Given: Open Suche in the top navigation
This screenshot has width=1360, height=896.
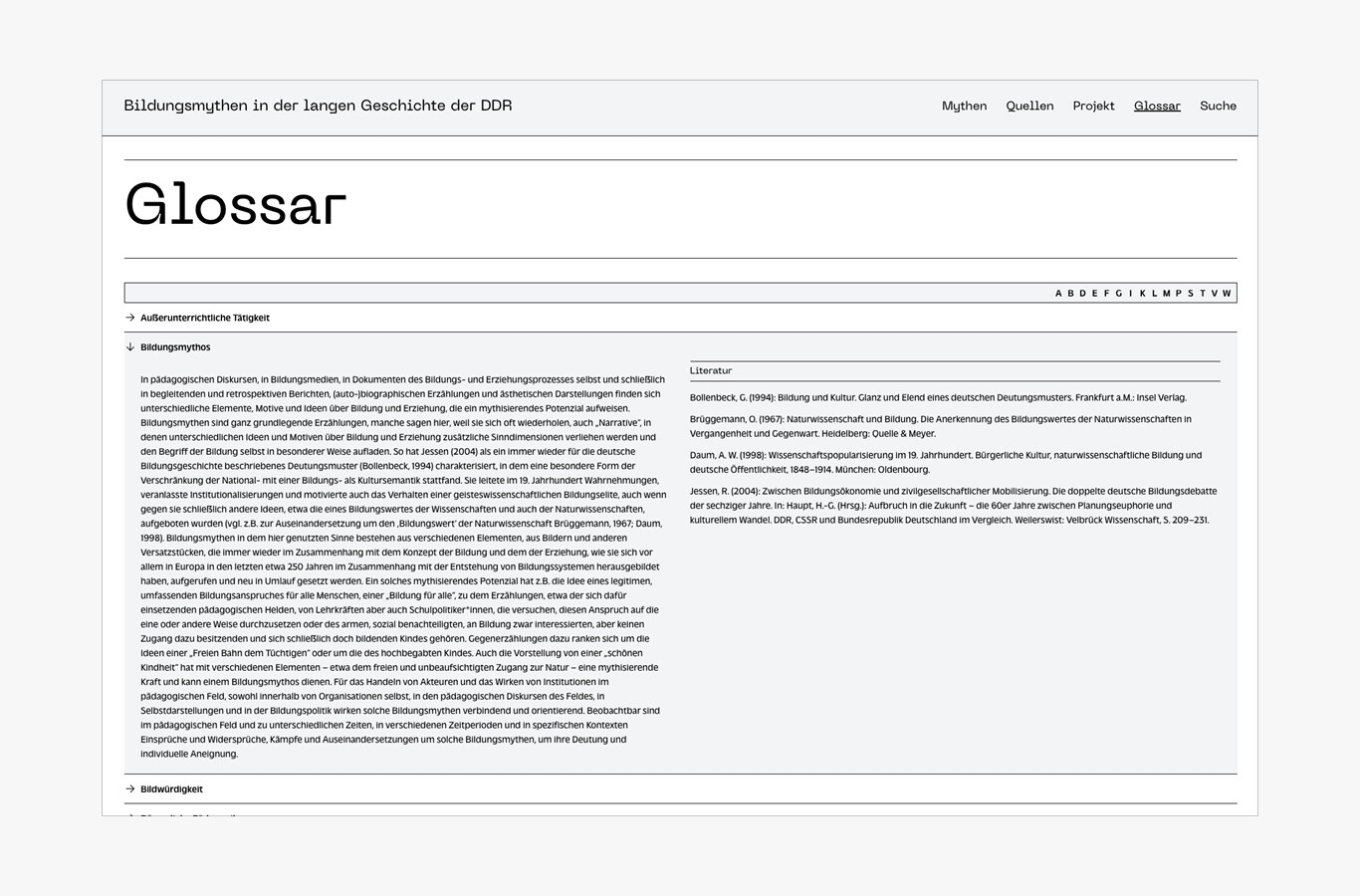Looking at the screenshot, I should pyautogui.click(x=1218, y=106).
